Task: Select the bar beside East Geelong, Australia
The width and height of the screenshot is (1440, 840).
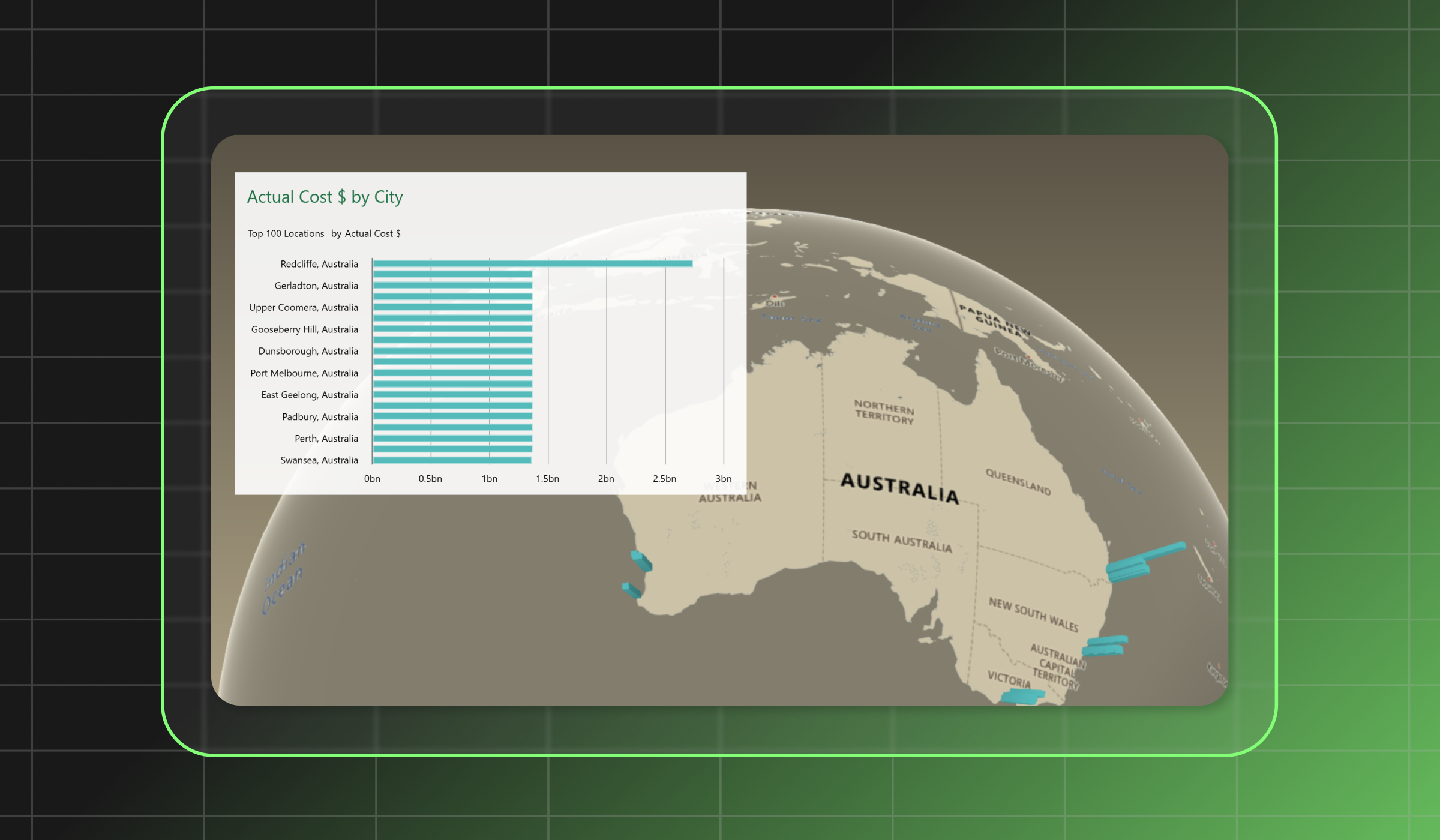Action: [452, 395]
